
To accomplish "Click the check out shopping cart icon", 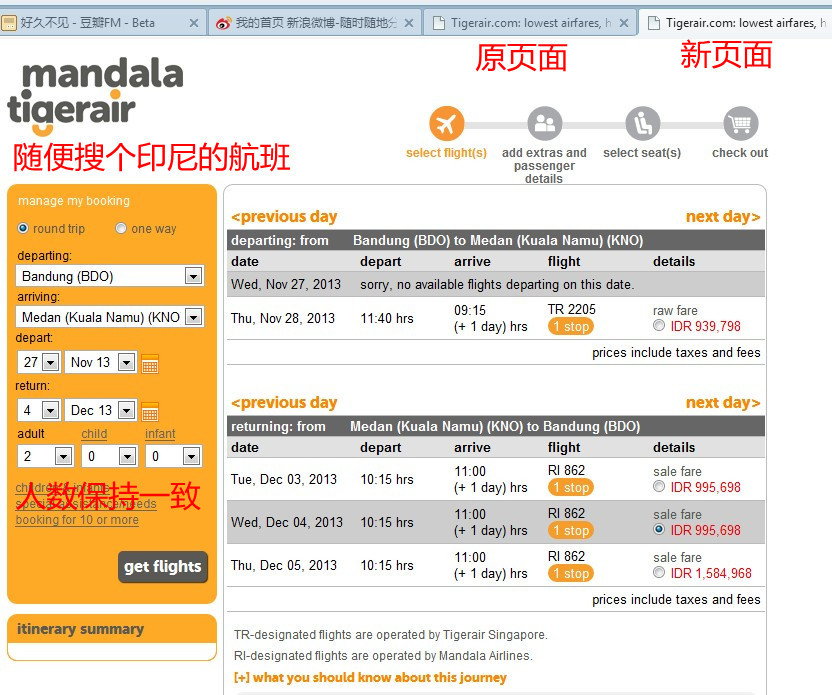I will (740, 125).
